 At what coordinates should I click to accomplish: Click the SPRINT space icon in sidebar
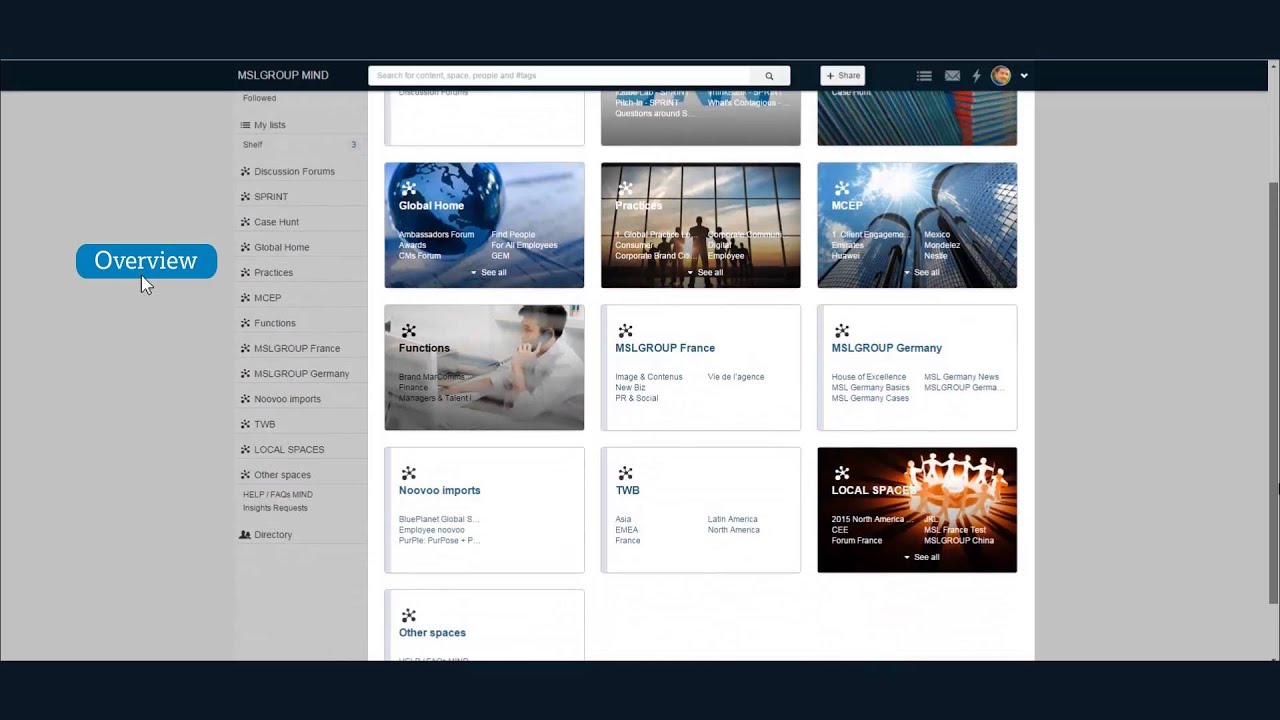click(x=245, y=197)
